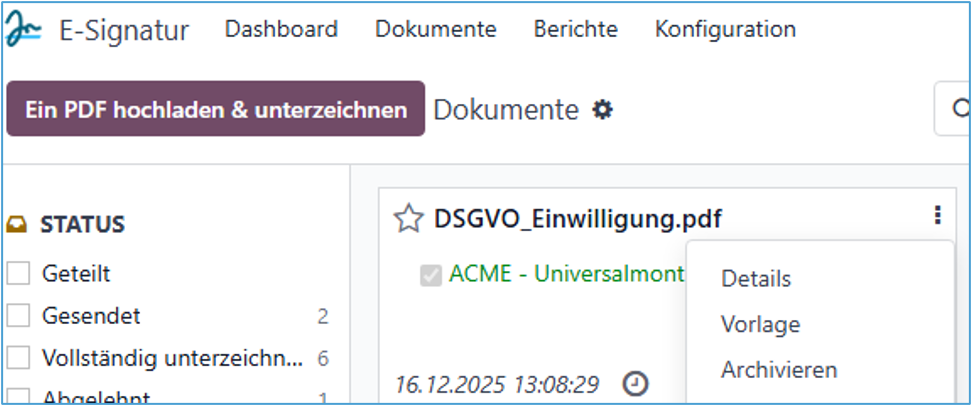This screenshot has width=973, height=406.
Task: Select Archivieren from the document menu
Action: (x=779, y=370)
